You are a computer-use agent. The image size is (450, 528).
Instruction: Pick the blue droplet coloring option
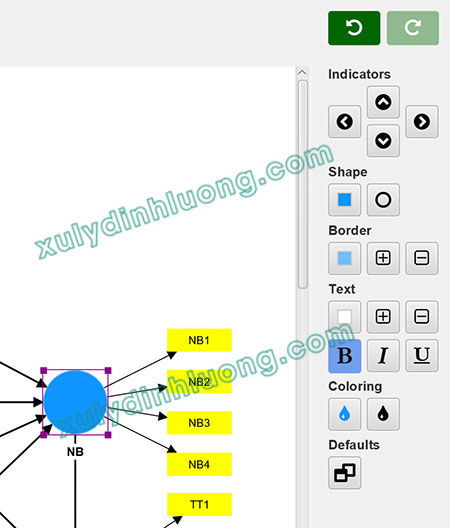345,414
